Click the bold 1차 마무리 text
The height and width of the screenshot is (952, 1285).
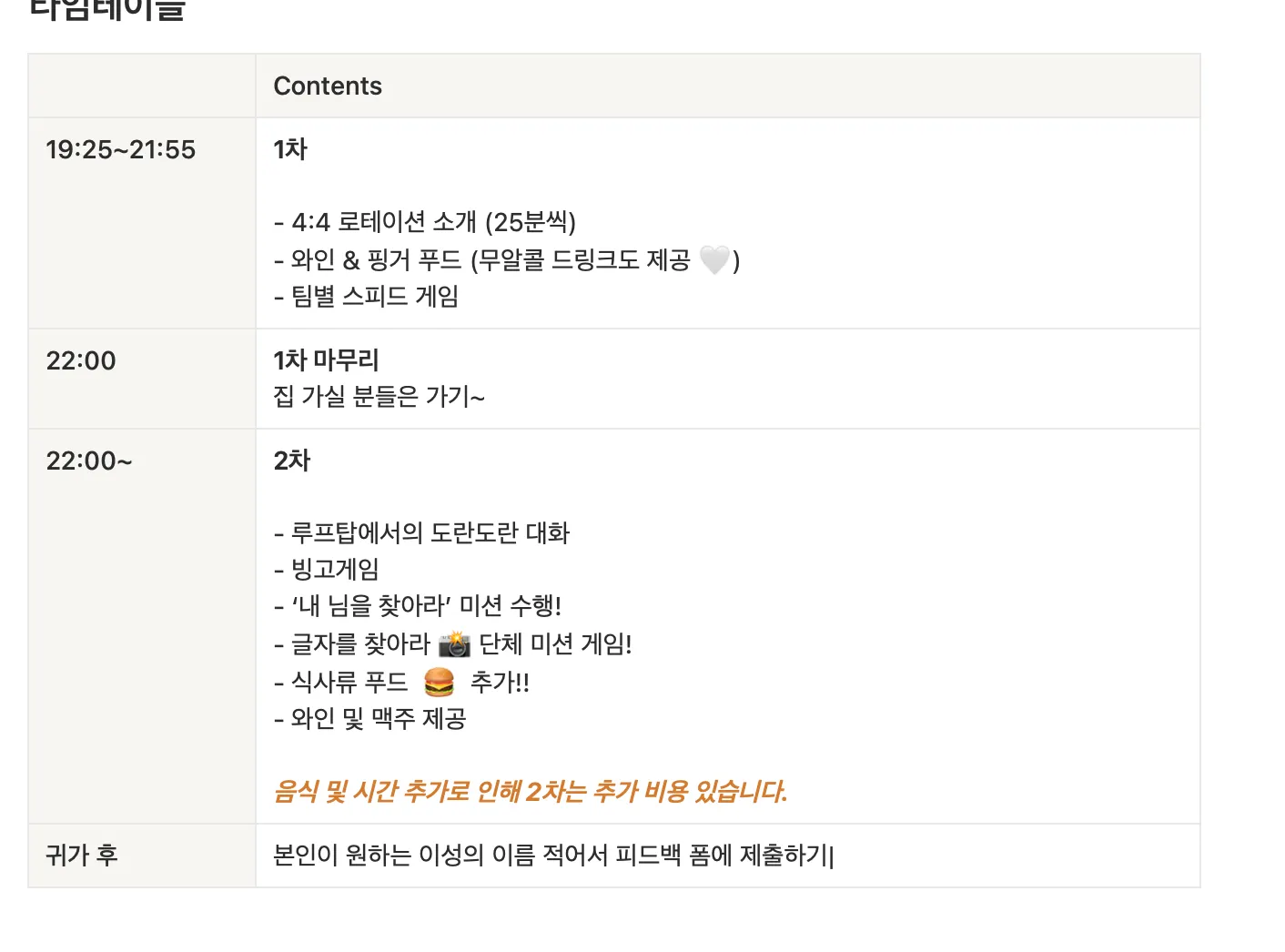pos(326,360)
